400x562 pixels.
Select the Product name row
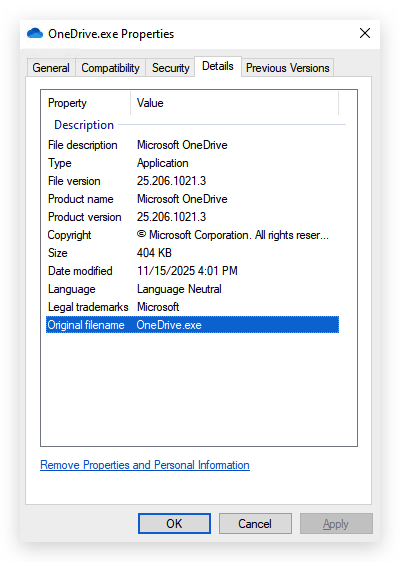[192, 199]
